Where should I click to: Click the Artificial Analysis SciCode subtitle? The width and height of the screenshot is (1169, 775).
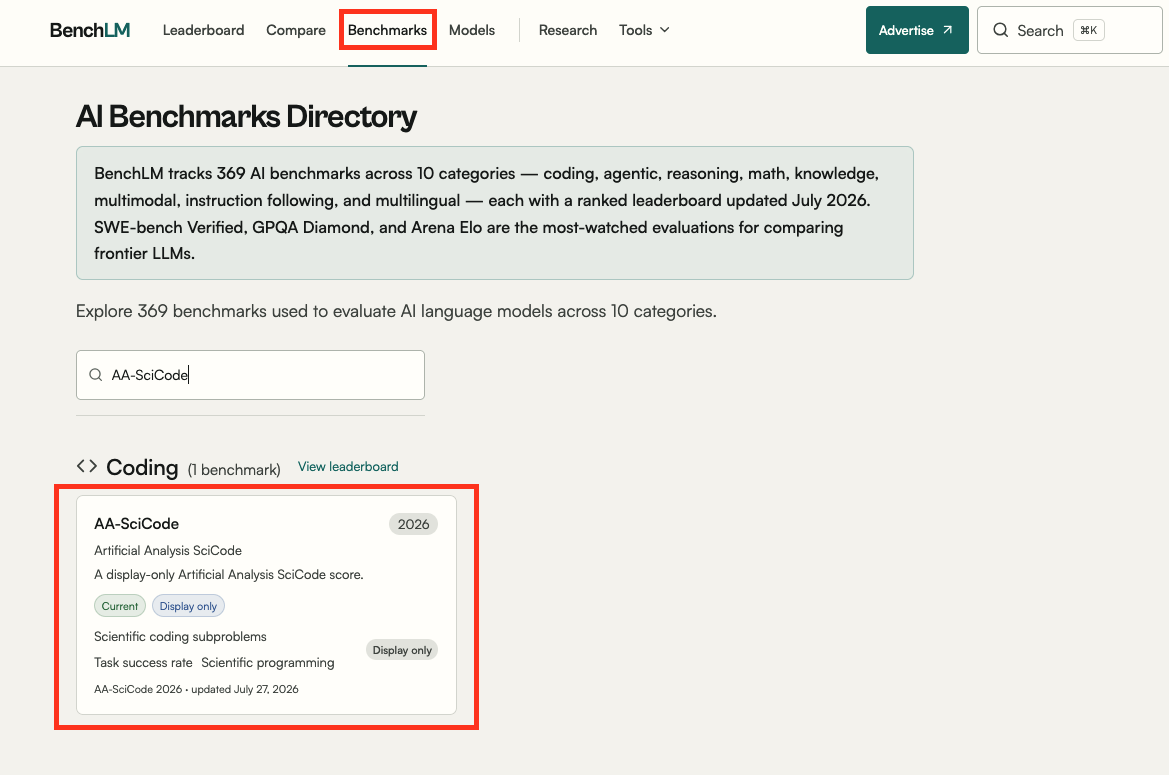click(168, 551)
